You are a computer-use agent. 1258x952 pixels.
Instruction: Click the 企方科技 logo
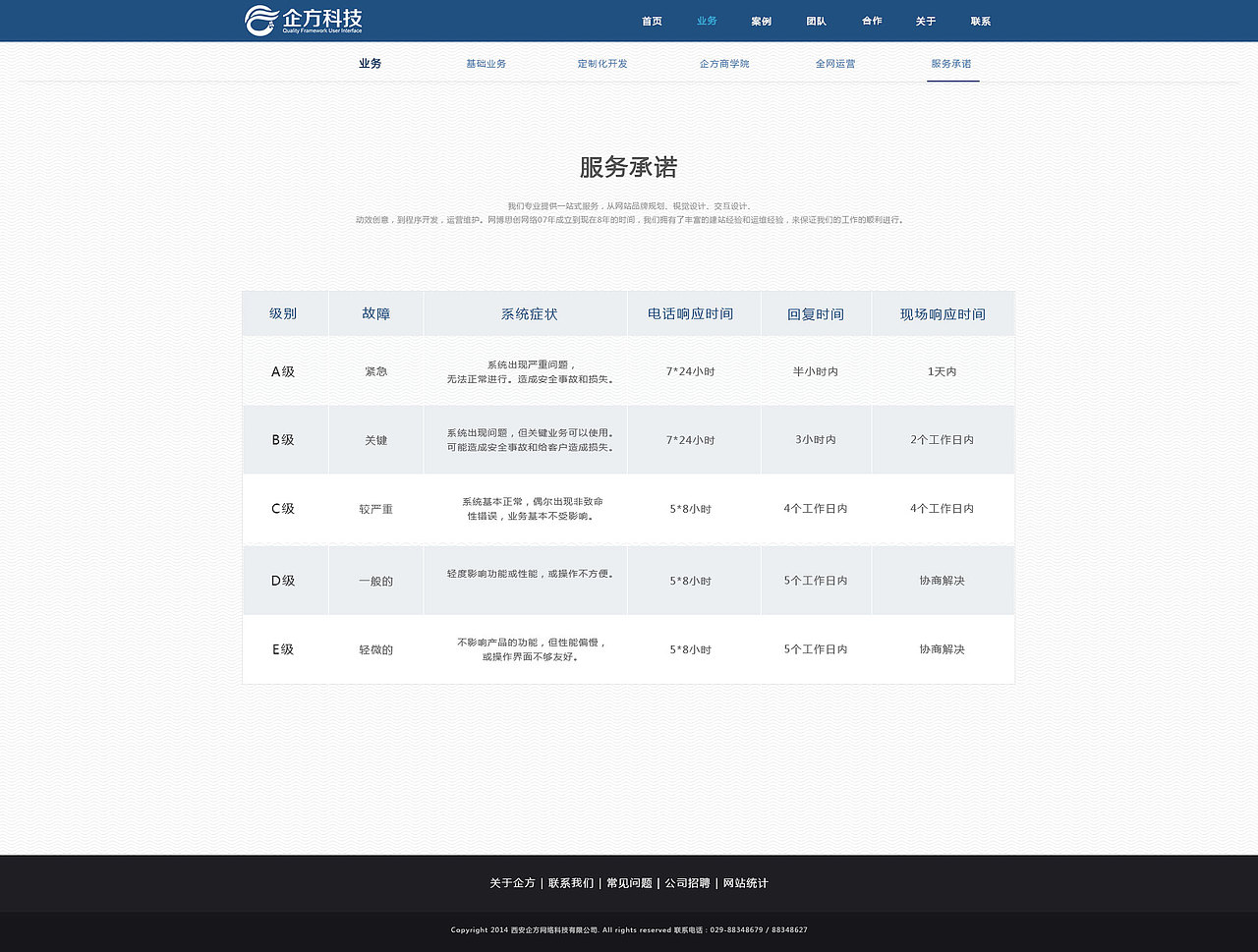[x=304, y=20]
